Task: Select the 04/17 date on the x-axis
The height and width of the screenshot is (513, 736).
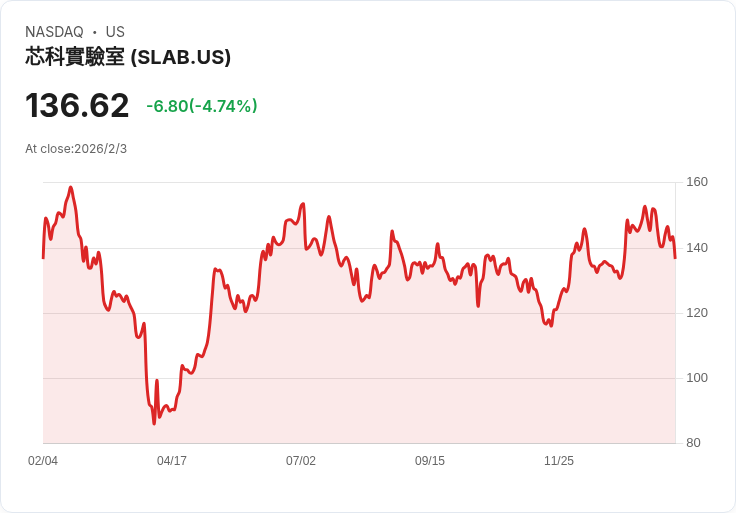Action: 172,461
